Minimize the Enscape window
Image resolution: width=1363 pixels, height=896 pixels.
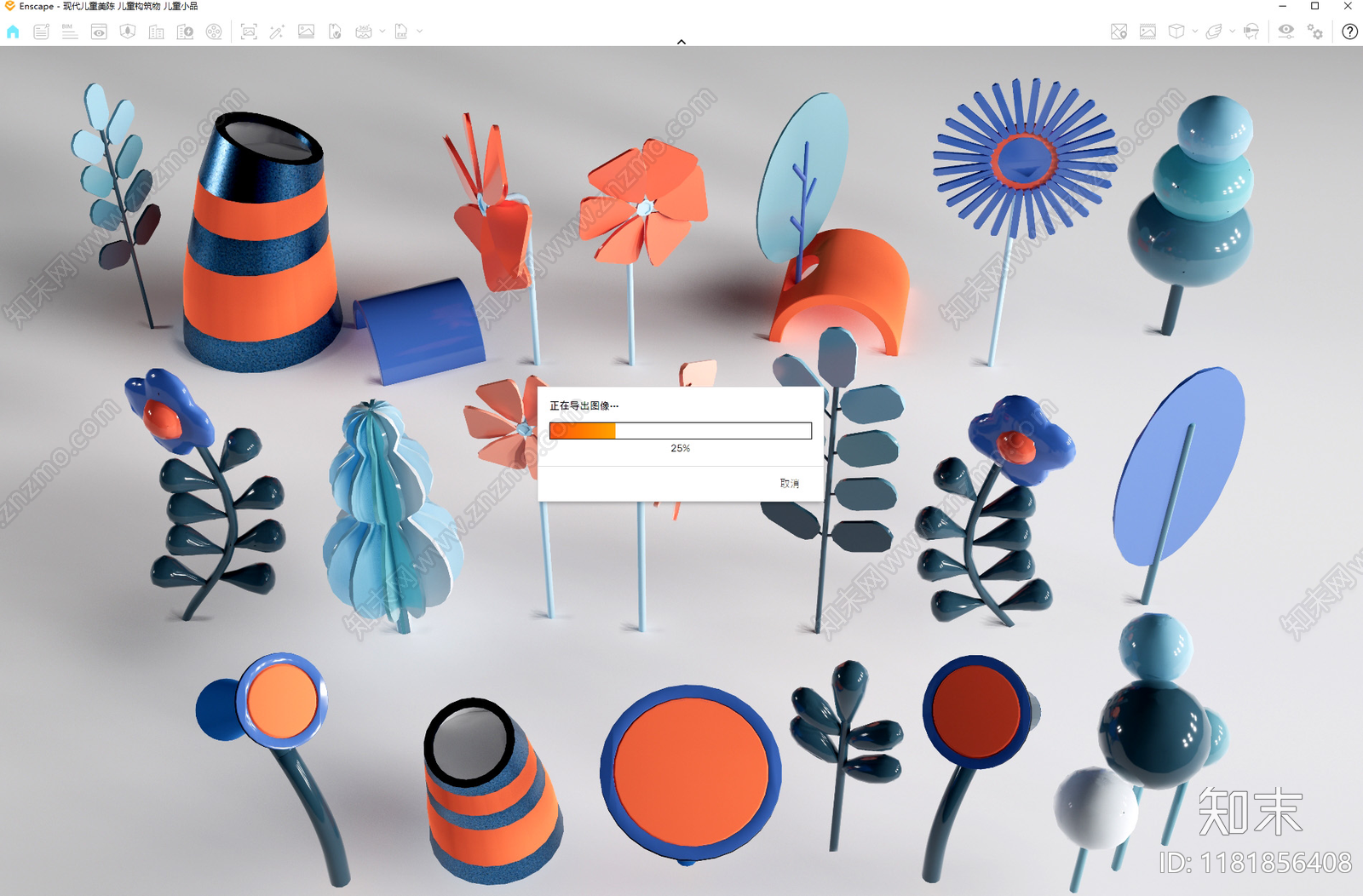pyautogui.click(x=1283, y=6)
